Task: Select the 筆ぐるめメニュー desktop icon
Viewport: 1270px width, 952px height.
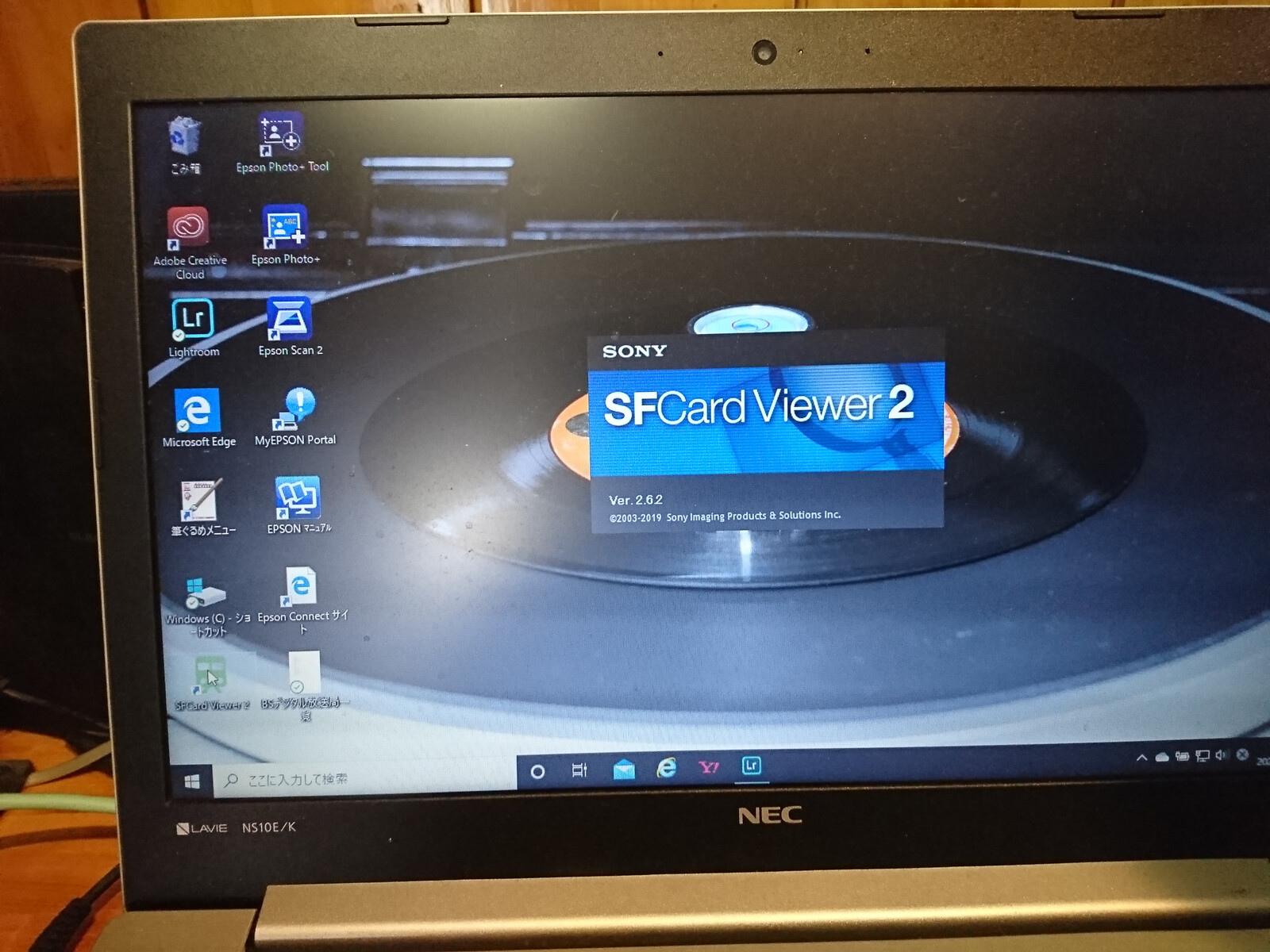Action: coord(203,508)
